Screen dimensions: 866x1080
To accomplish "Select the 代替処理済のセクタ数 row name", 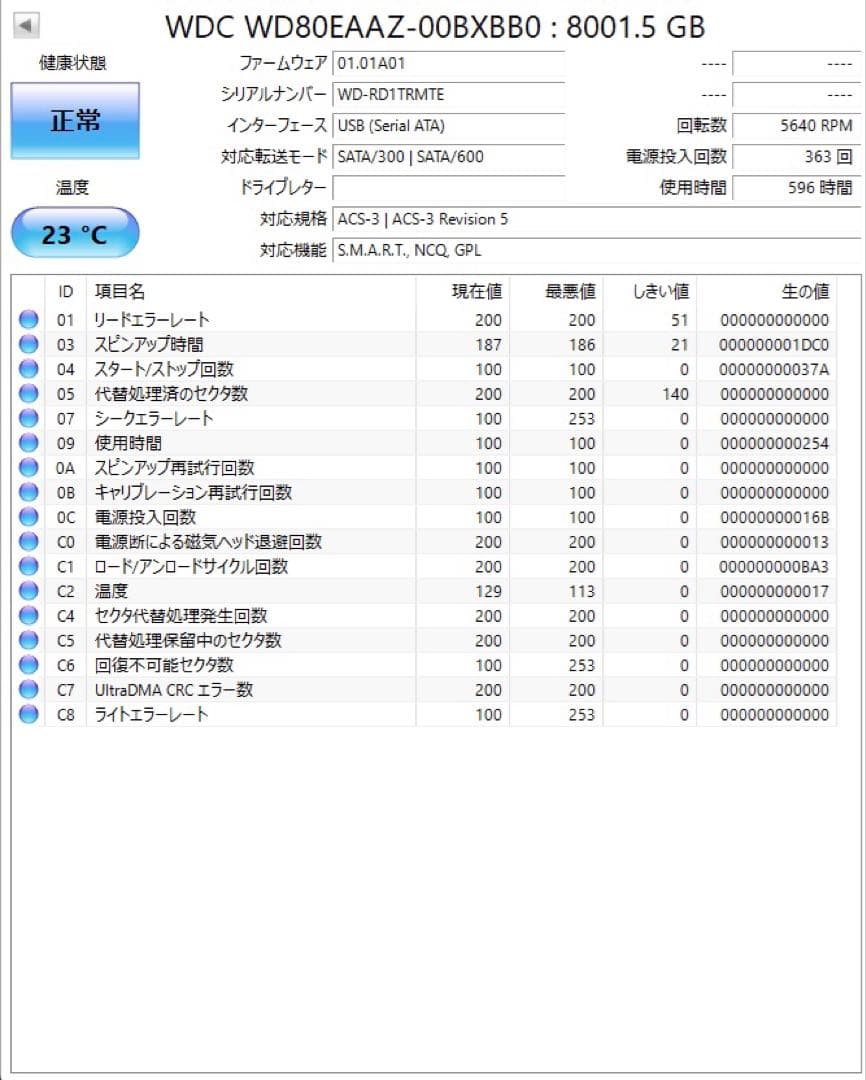I will (x=172, y=394).
